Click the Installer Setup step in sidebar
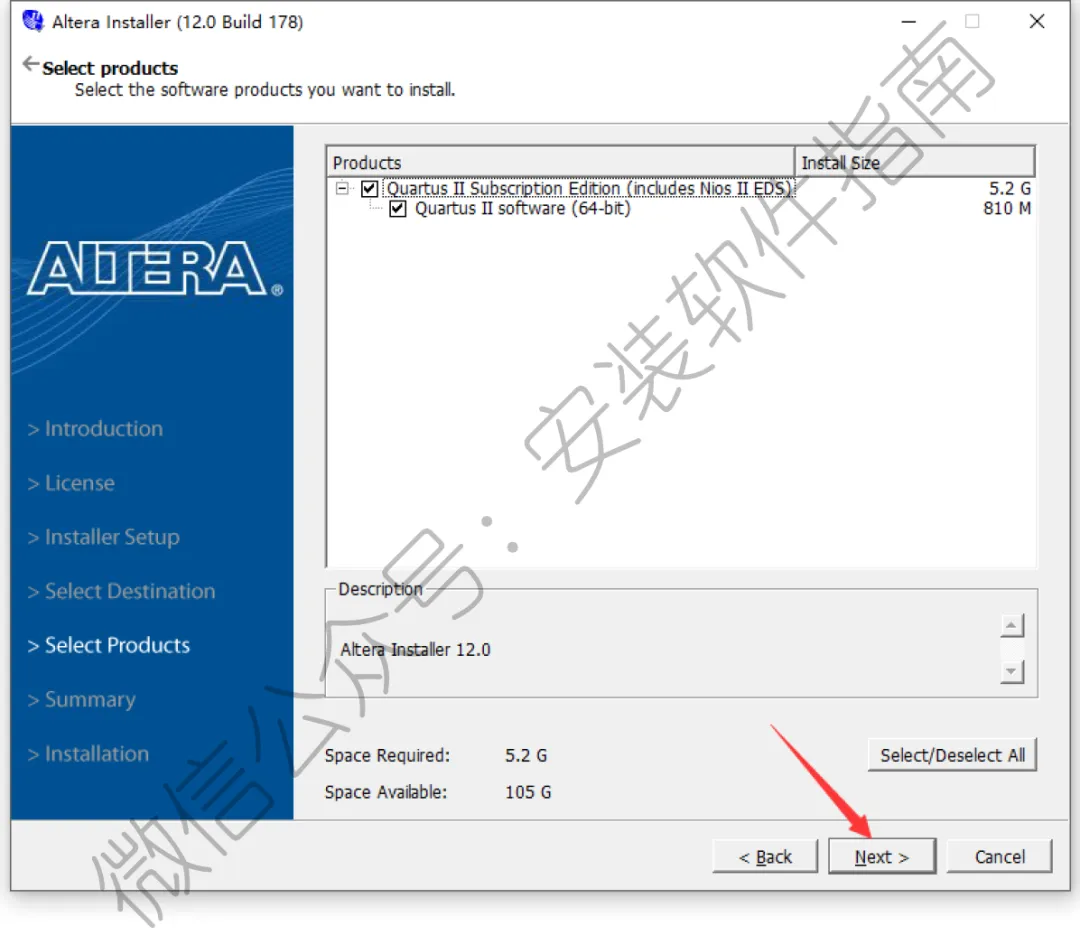Screen dimensions: 1080x945 [104, 537]
